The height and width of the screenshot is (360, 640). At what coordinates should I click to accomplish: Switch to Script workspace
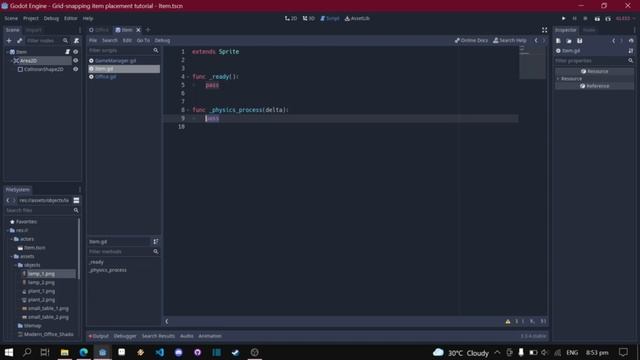pos(330,18)
